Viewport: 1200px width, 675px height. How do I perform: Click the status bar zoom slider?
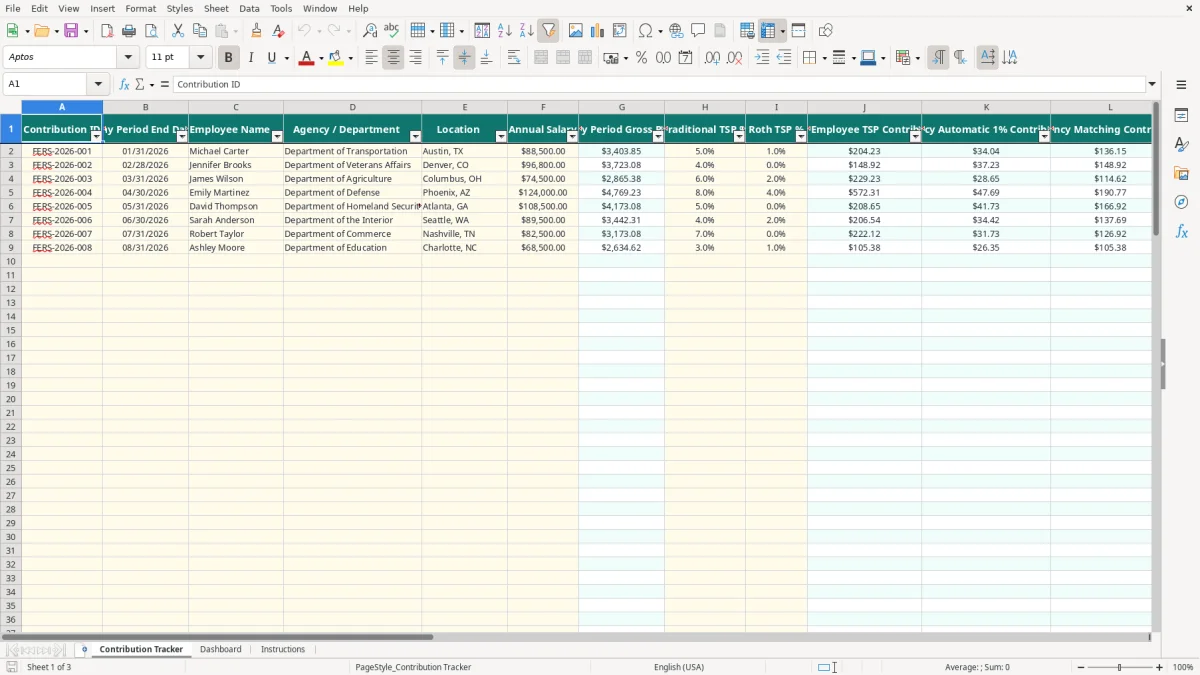click(1119, 667)
